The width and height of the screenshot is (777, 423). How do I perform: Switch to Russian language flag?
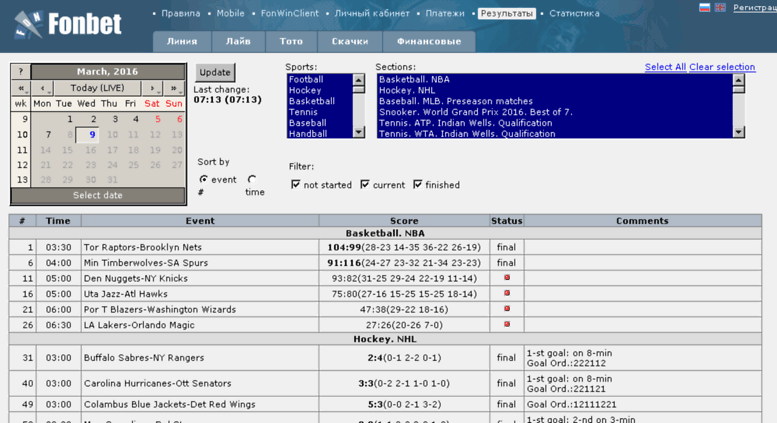(x=704, y=7)
